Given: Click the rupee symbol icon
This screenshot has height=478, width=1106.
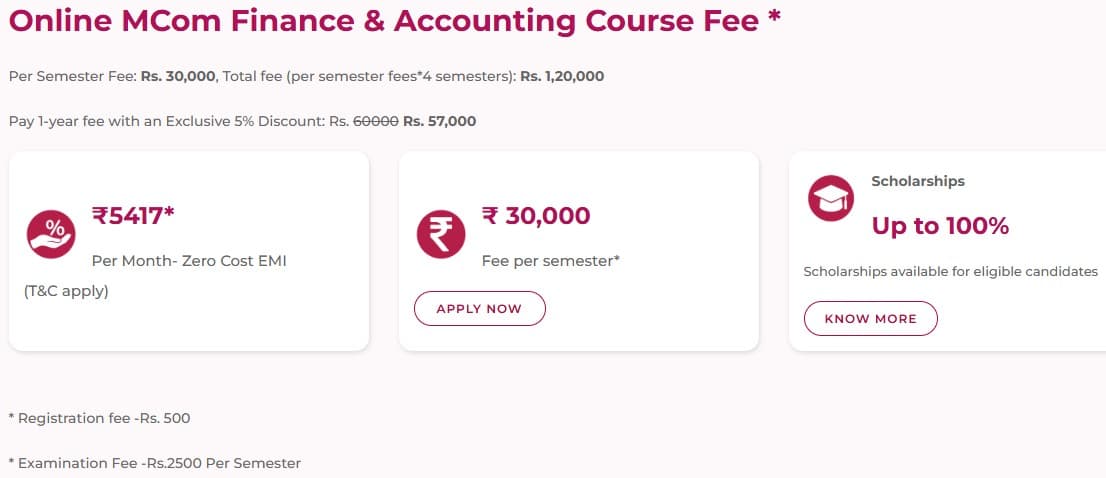Looking at the screenshot, I should tap(441, 235).
